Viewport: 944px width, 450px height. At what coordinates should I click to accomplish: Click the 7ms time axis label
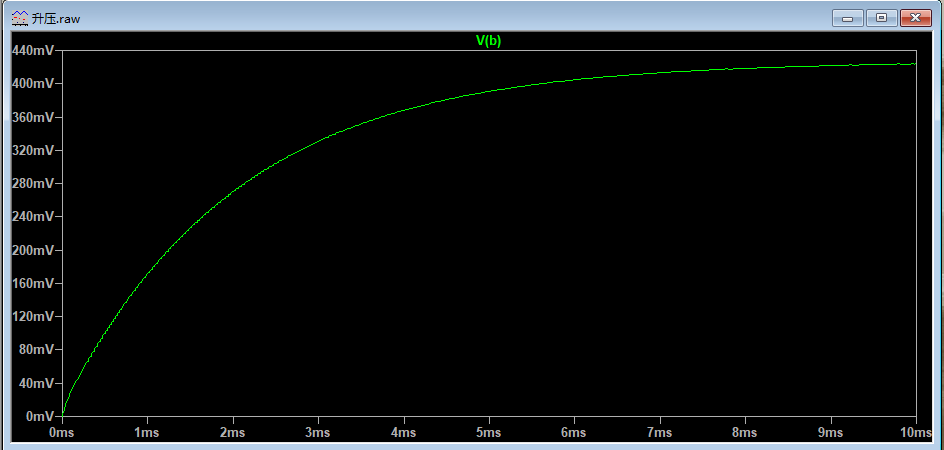click(660, 433)
